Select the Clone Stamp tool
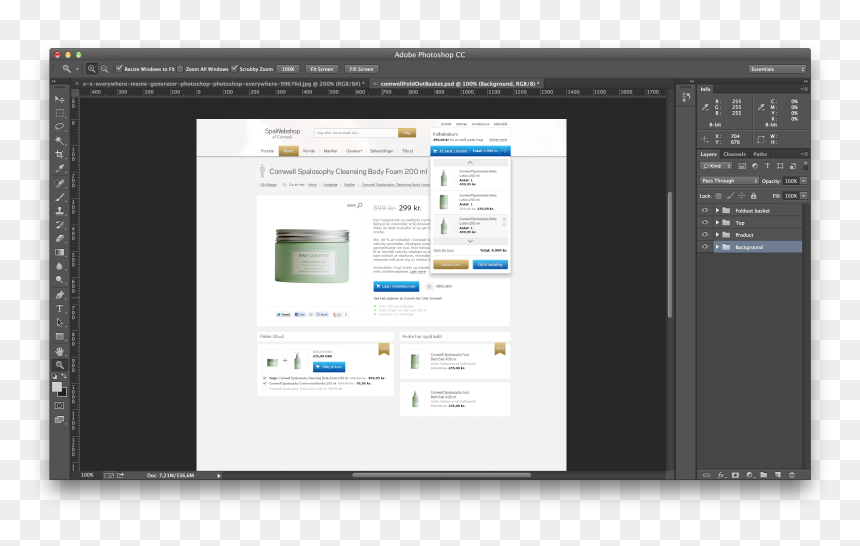This screenshot has height=546, width=860. coord(59,211)
